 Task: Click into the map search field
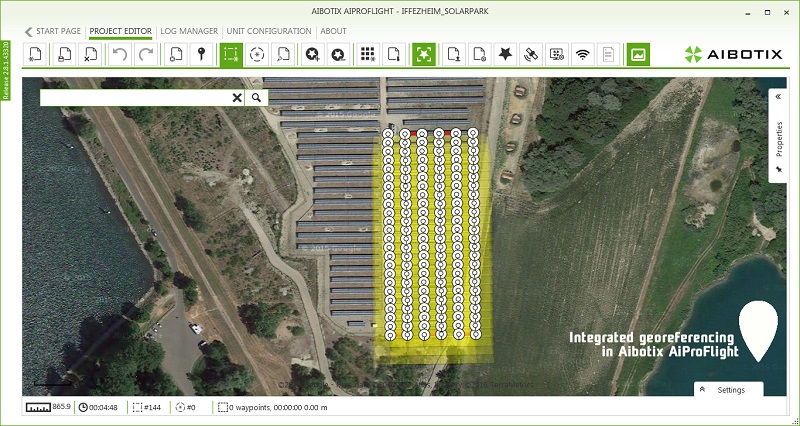pyautogui.click(x=136, y=97)
